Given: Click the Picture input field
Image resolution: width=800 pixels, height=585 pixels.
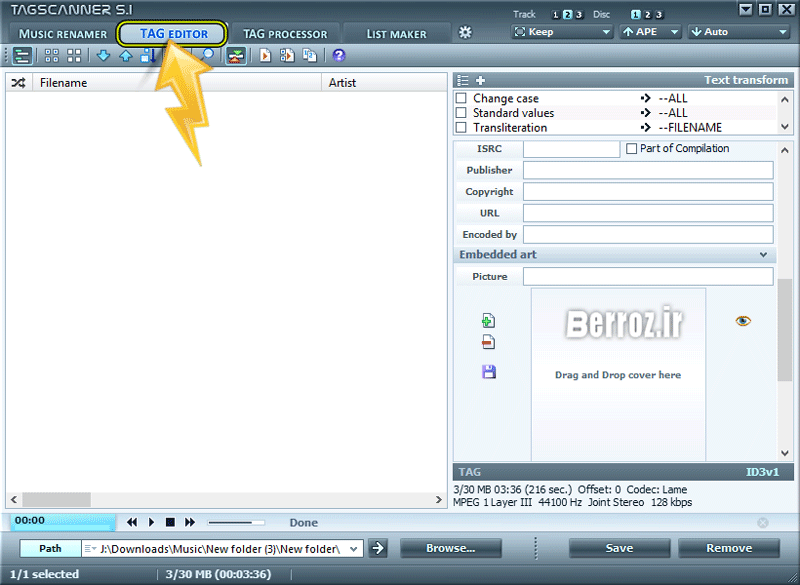Looking at the screenshot, I should [648, 276].
